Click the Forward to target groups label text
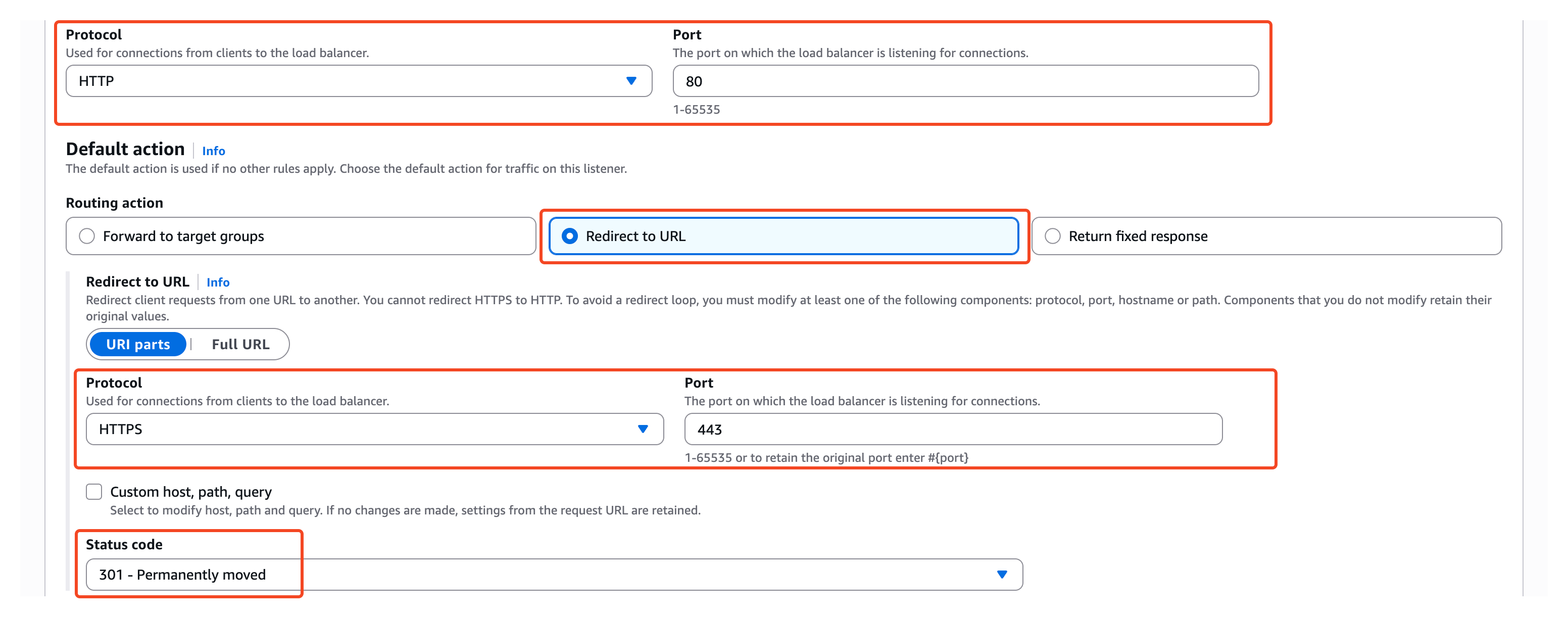1568x617 pixels. pyautogui.click(x=183, y=236)
